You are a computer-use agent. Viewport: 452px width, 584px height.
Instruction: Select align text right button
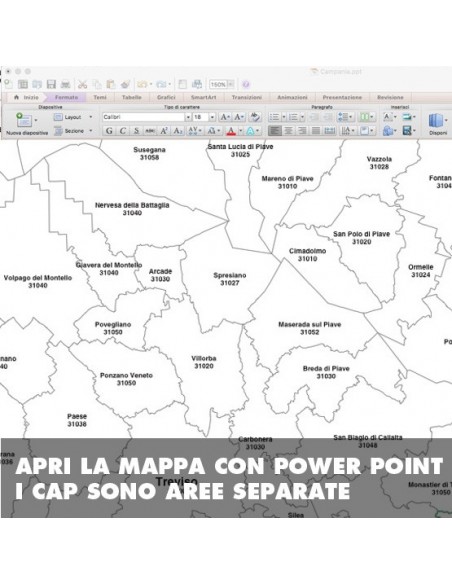point(302,130)
